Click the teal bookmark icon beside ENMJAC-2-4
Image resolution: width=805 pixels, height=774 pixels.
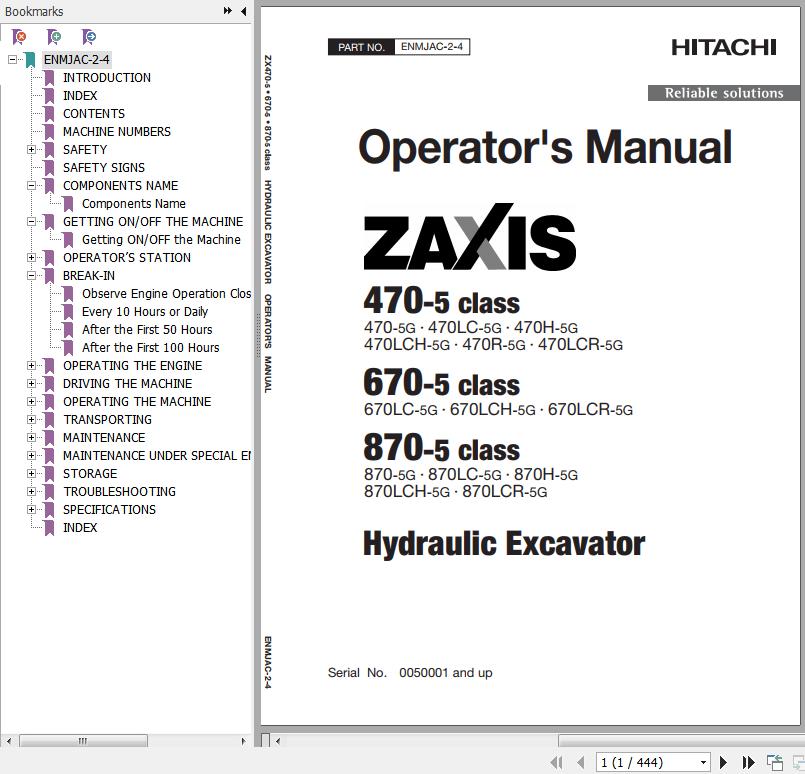coord(30,60)
